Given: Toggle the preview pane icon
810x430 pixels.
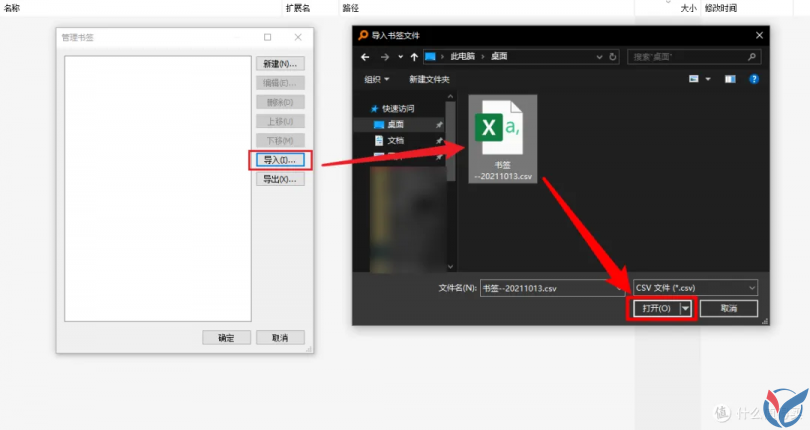Looking at the screenshot, I should click(730, 79).
